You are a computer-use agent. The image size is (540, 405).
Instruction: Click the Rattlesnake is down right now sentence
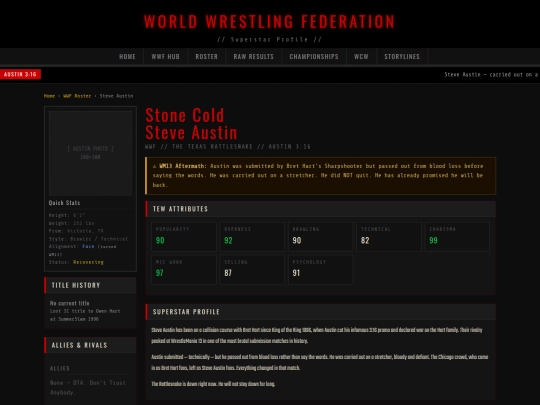(x=213, y=384)
